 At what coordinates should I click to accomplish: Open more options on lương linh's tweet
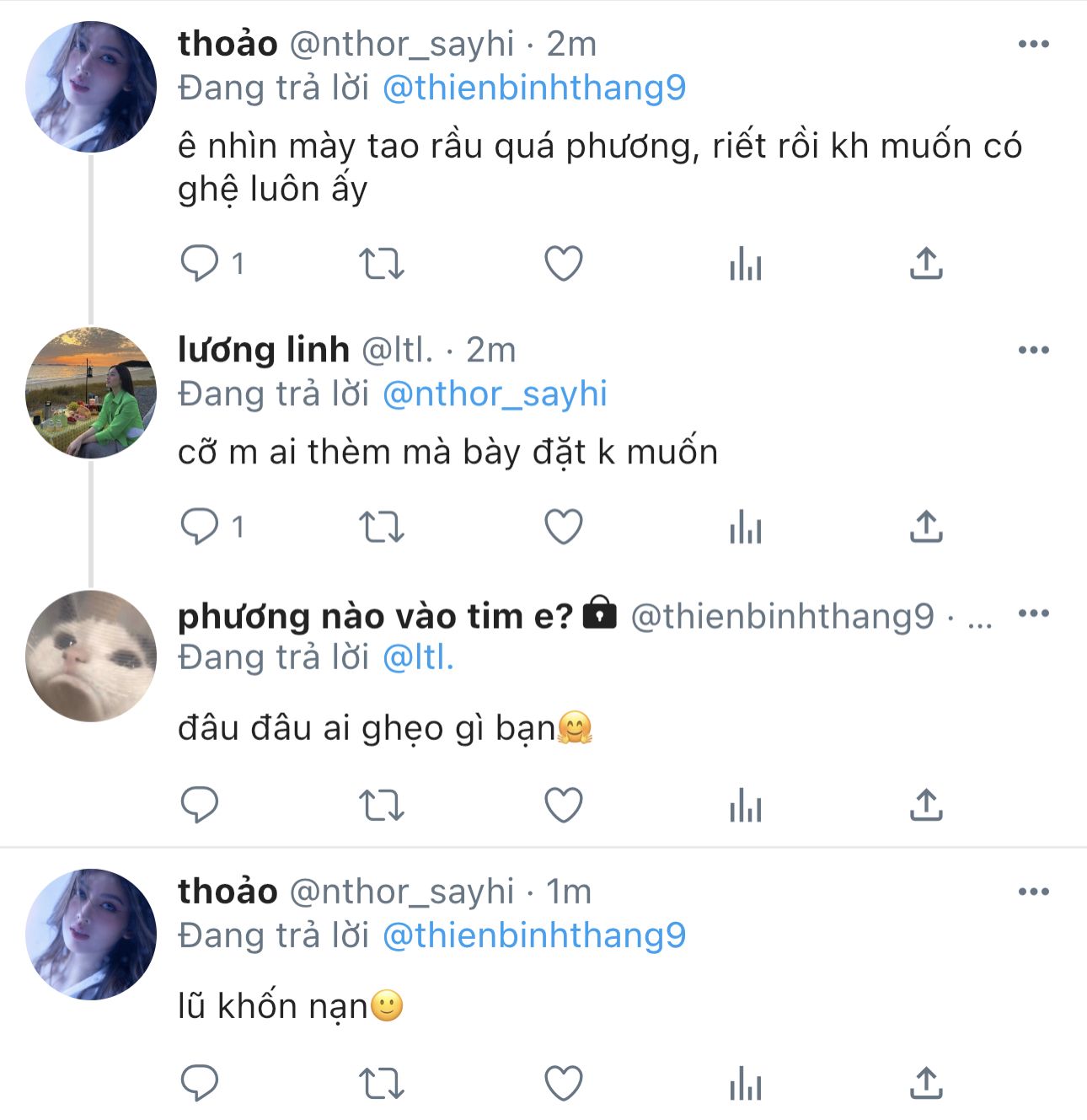click(x=1034, y=351)
